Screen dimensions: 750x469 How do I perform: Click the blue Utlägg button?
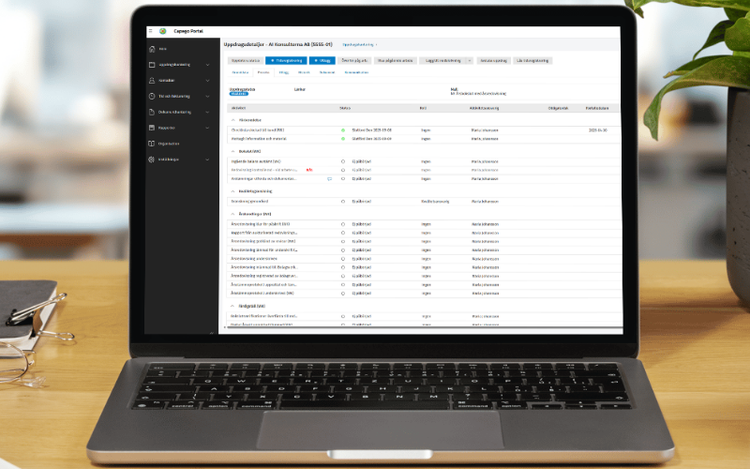[322, 61]
